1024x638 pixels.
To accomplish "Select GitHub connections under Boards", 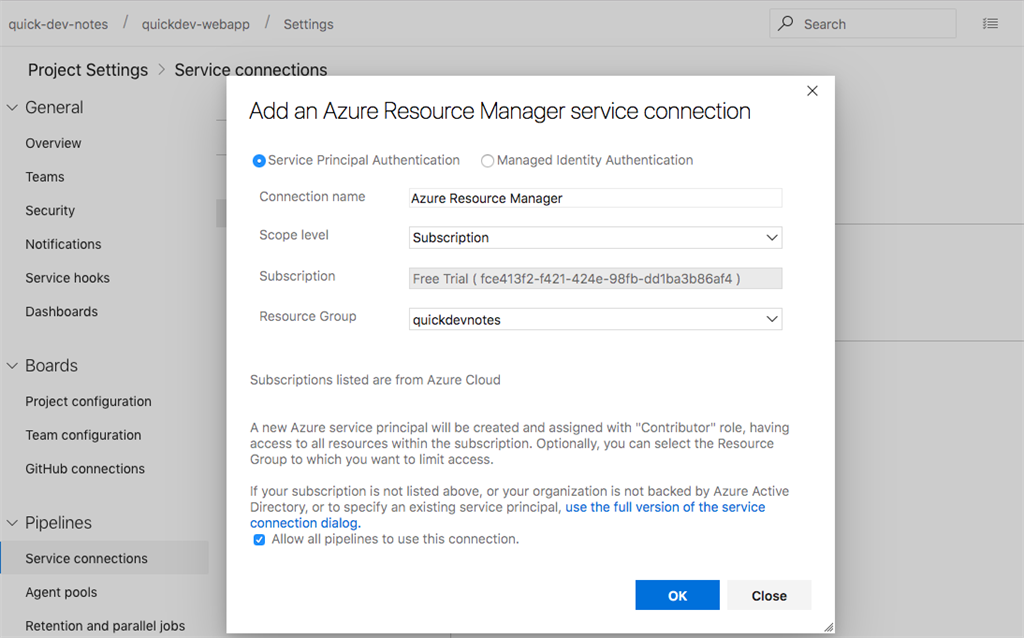I will tap(83, 468).
